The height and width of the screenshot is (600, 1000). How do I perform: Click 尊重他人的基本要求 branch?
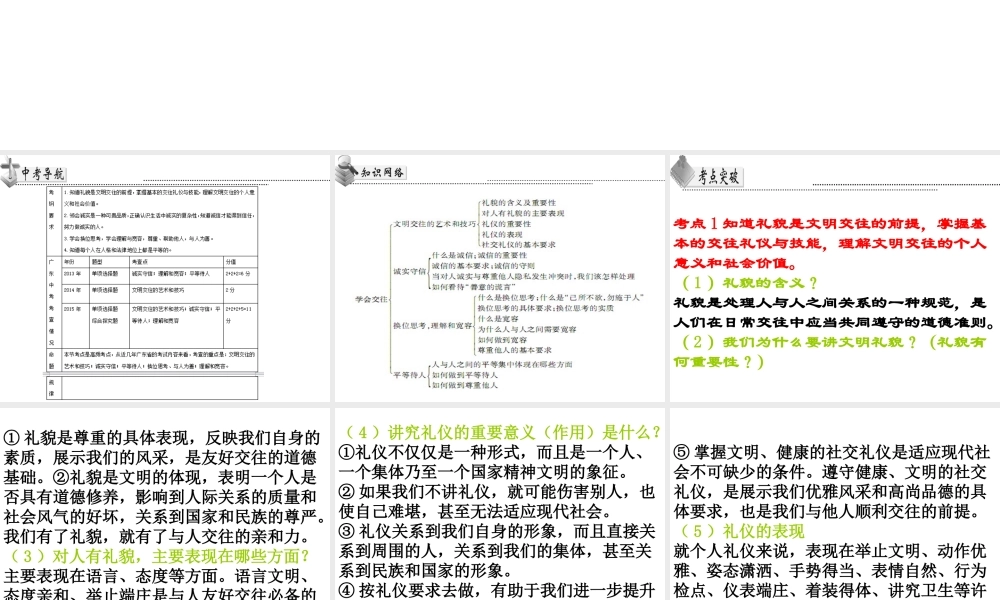tap(515, 350)
